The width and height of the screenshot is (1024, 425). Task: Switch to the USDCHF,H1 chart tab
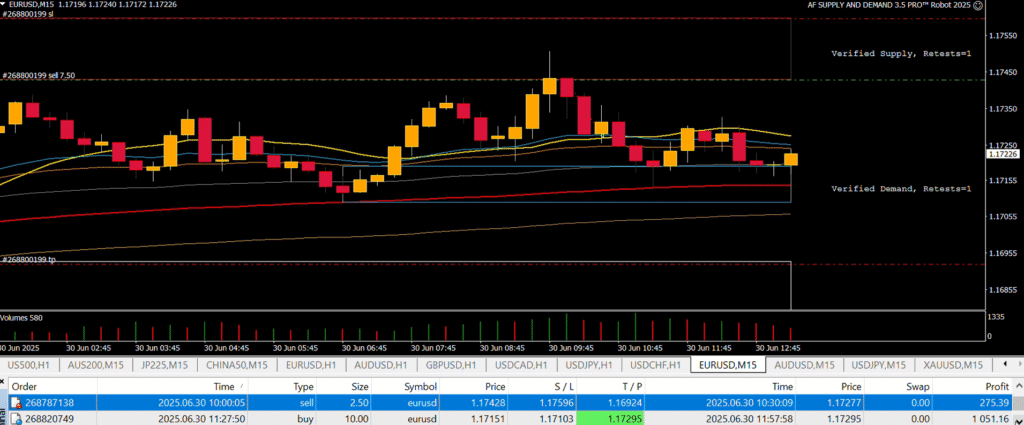656,365
